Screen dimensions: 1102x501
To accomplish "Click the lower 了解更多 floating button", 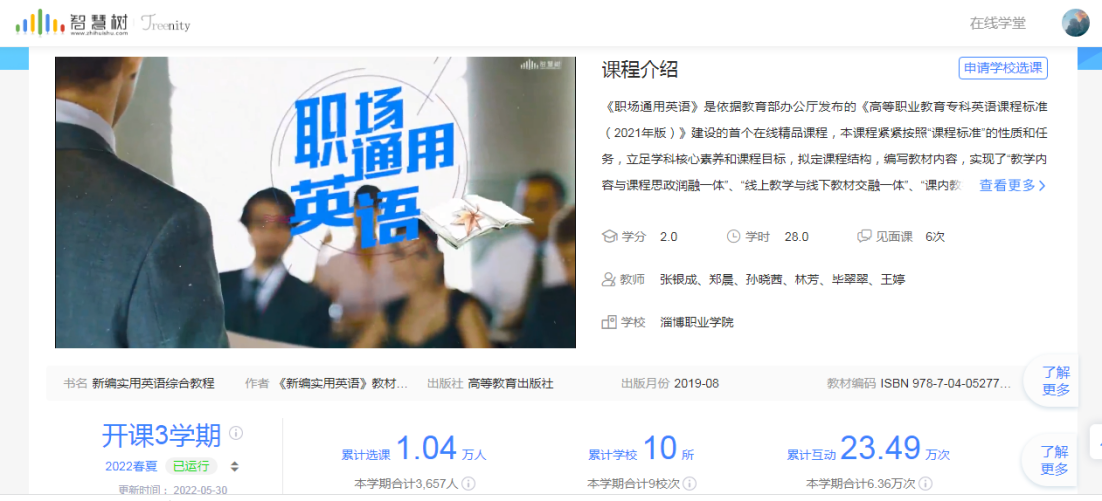I will tap(1055, 460).
